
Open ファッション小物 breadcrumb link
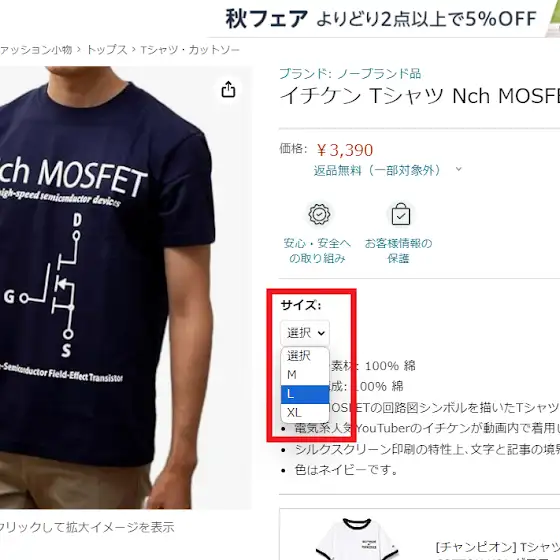[36, 50]
